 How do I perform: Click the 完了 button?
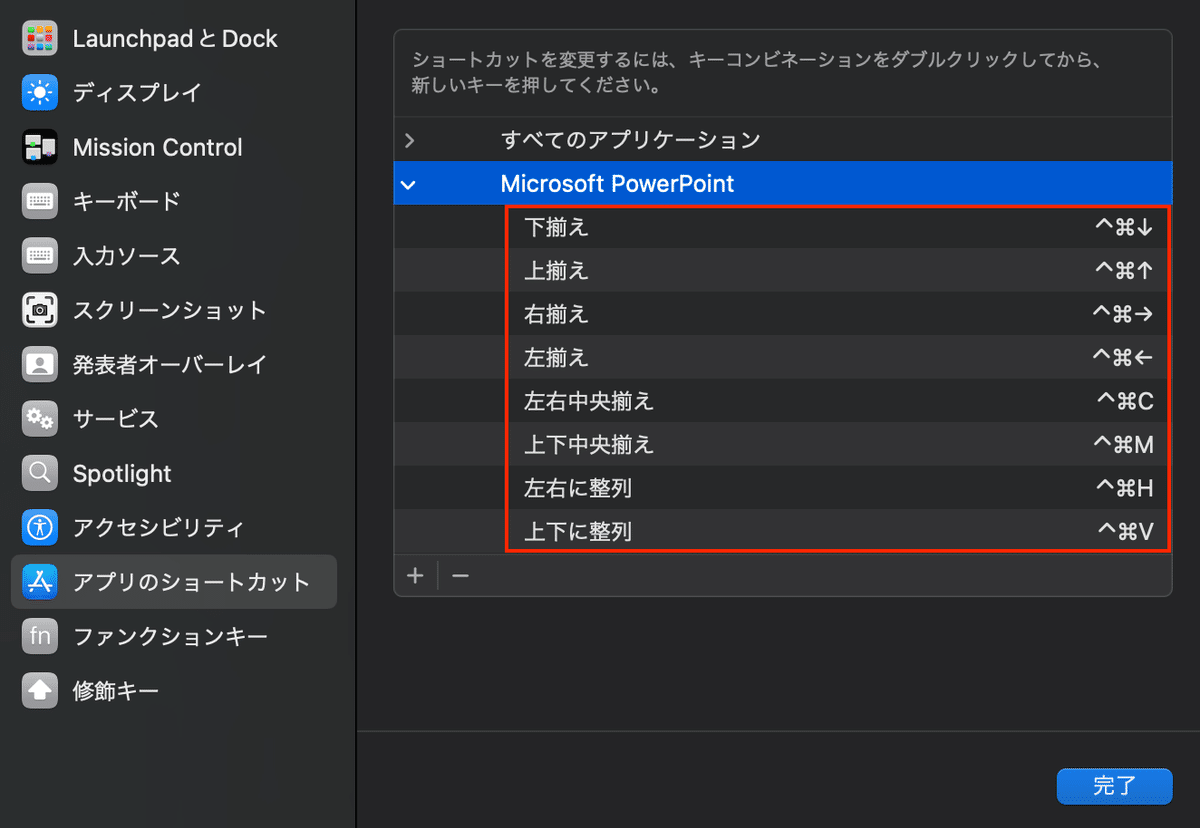(x=1114, y=786)
